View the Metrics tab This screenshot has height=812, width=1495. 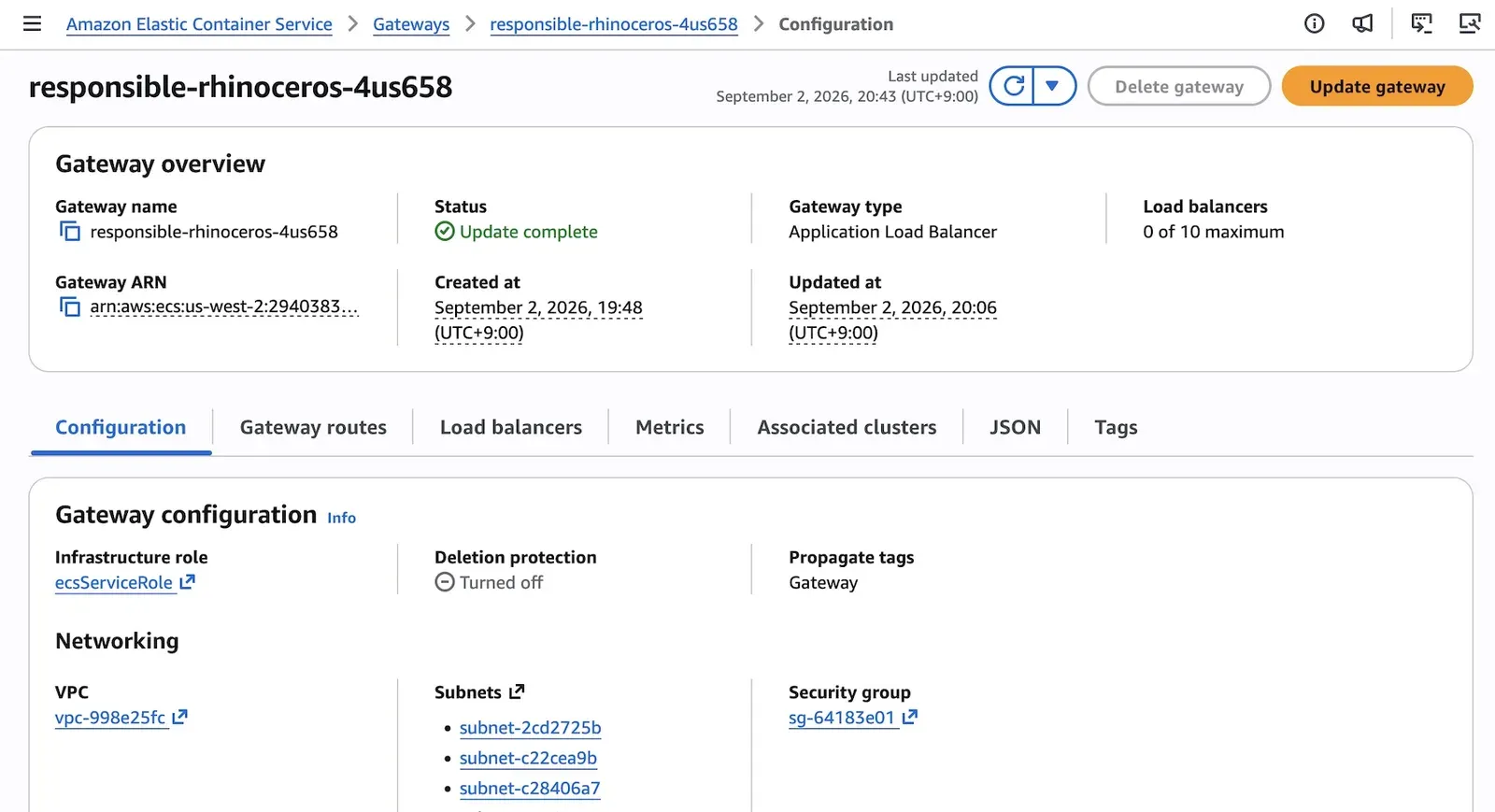point(670,427)
